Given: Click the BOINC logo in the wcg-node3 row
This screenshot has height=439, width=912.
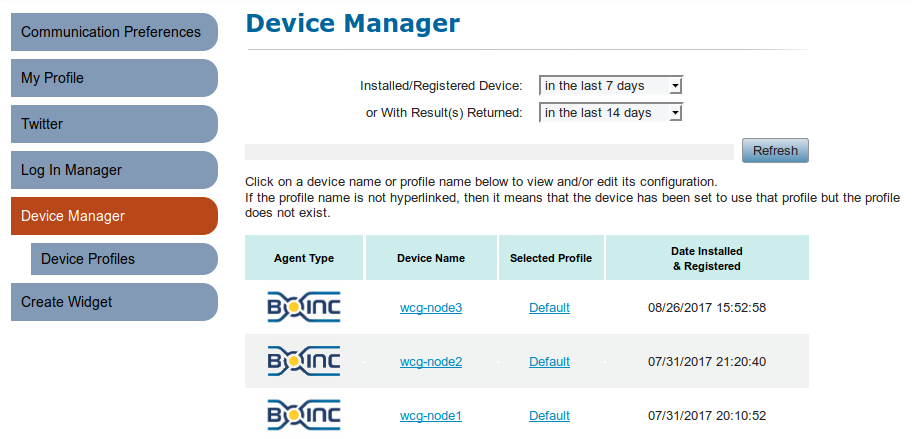Looking at the screenshot, I should tap(304, 308).
